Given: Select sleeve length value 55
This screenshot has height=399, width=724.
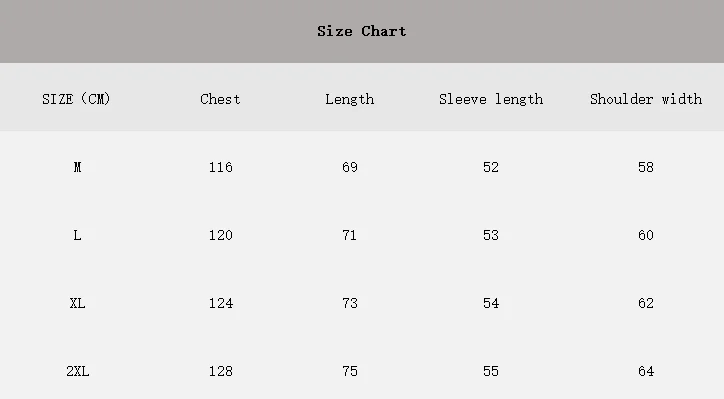Looking at the screenshot, I should click(491, 371).
